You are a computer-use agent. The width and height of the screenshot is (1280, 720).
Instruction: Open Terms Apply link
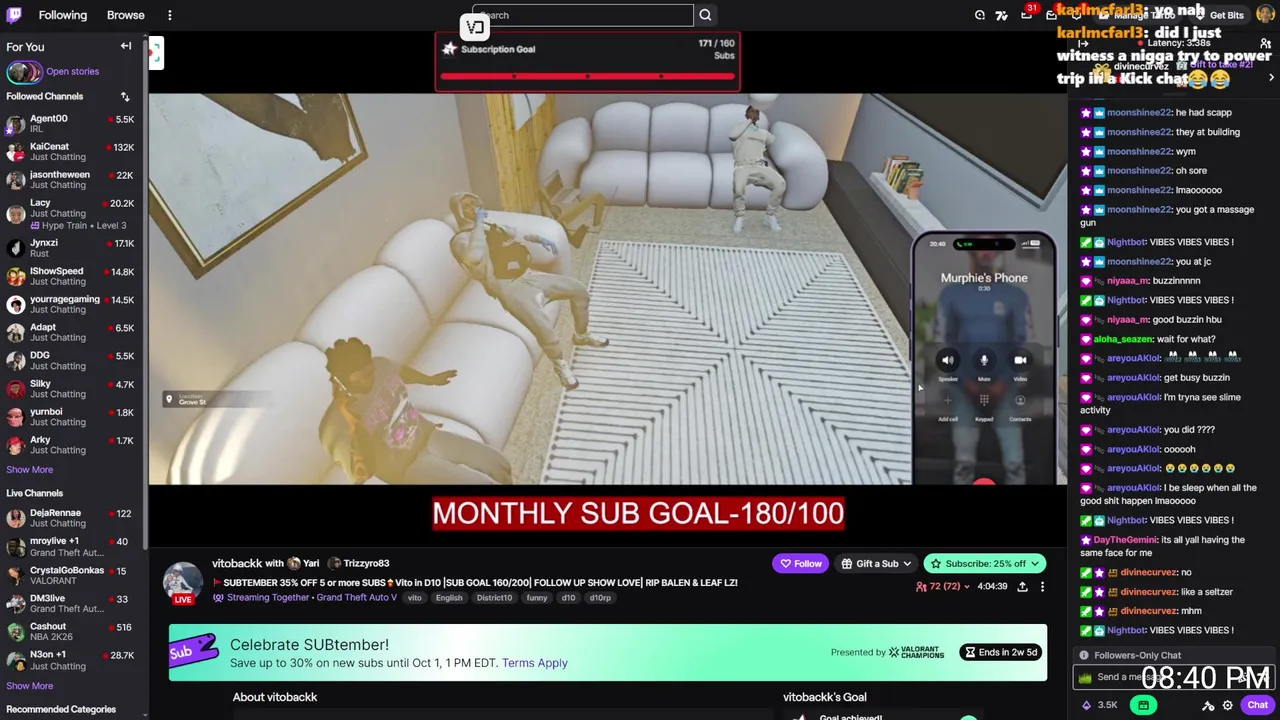(x=535, y=663)
